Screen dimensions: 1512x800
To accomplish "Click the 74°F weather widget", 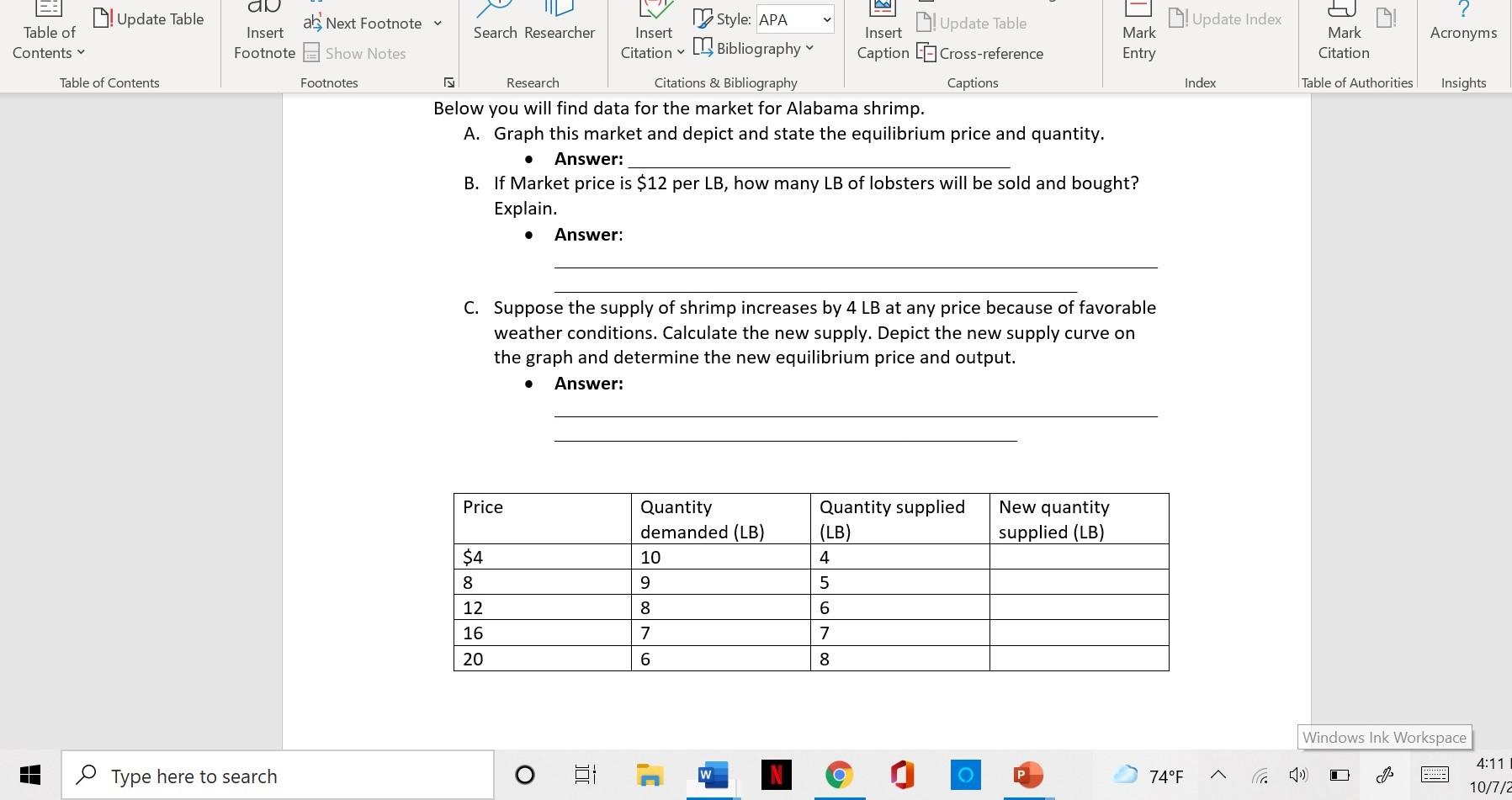I will tap(1148, 776).
